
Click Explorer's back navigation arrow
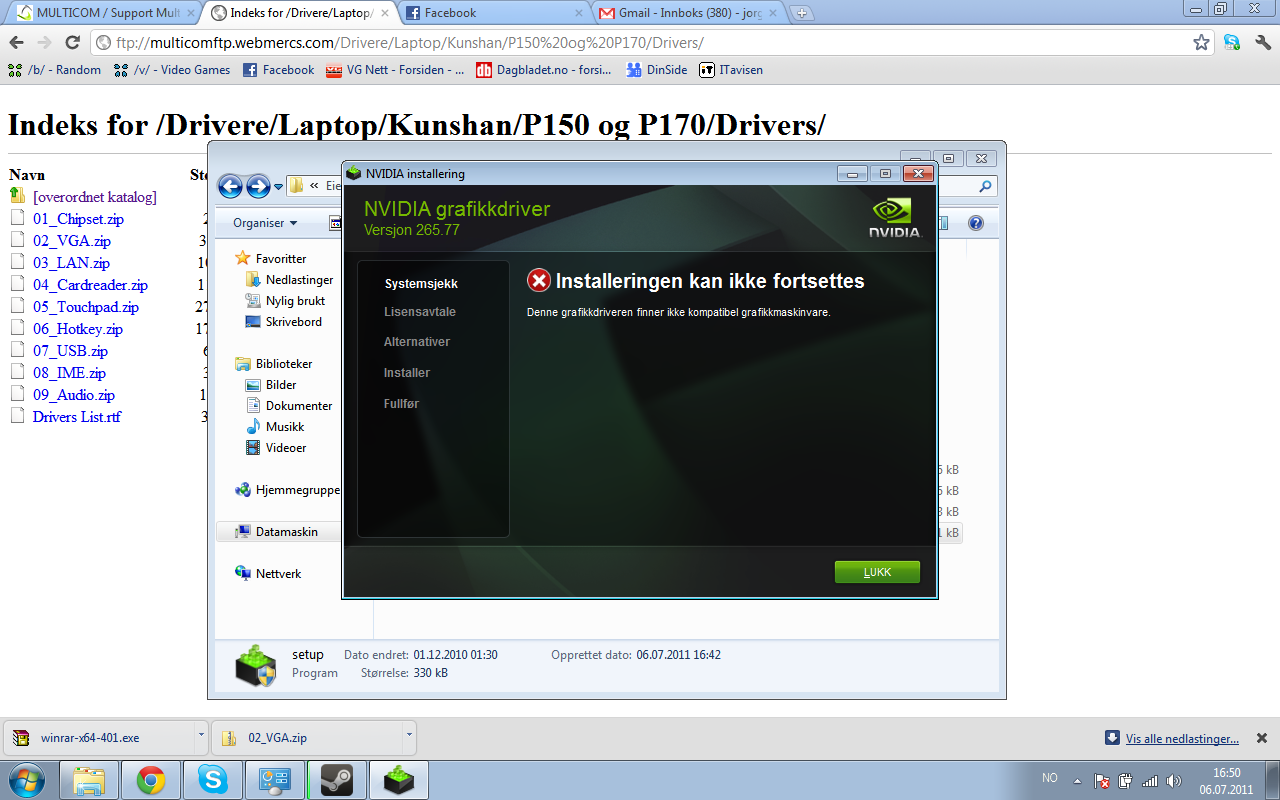(x=230, y=186)
